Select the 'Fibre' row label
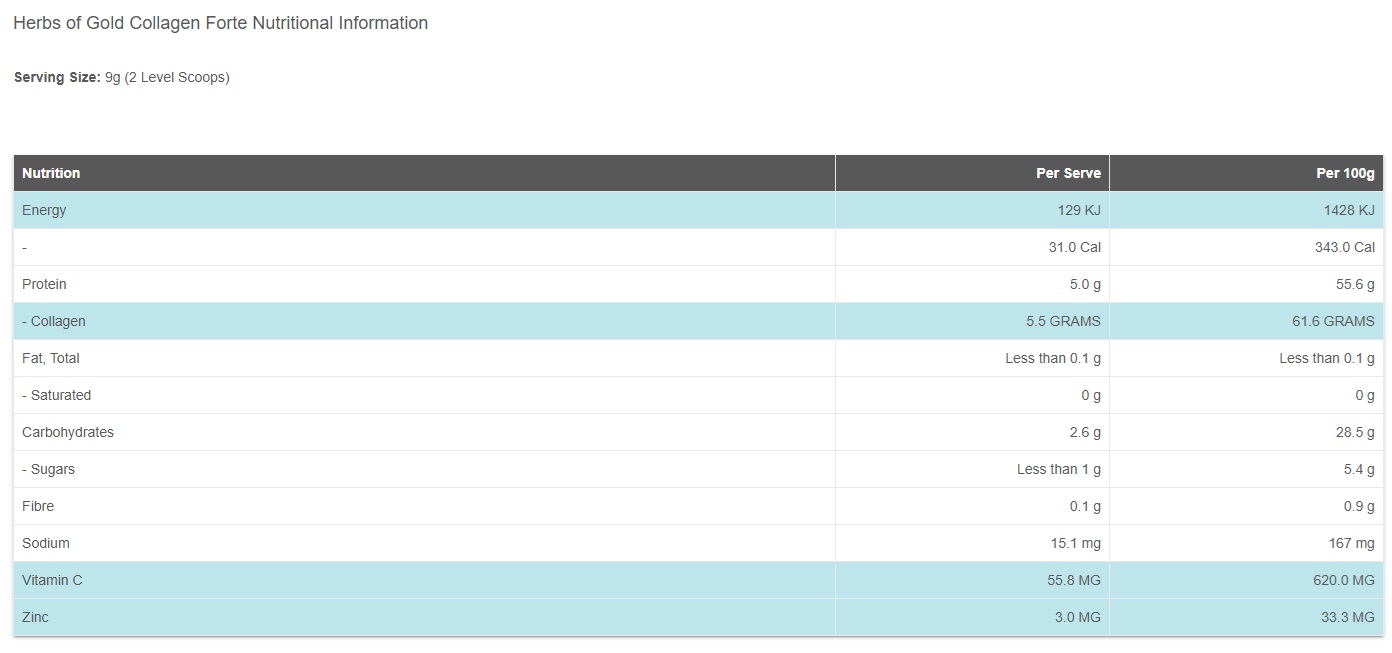The width and height of the screenshot is (1392, 653). coord(38,506)
